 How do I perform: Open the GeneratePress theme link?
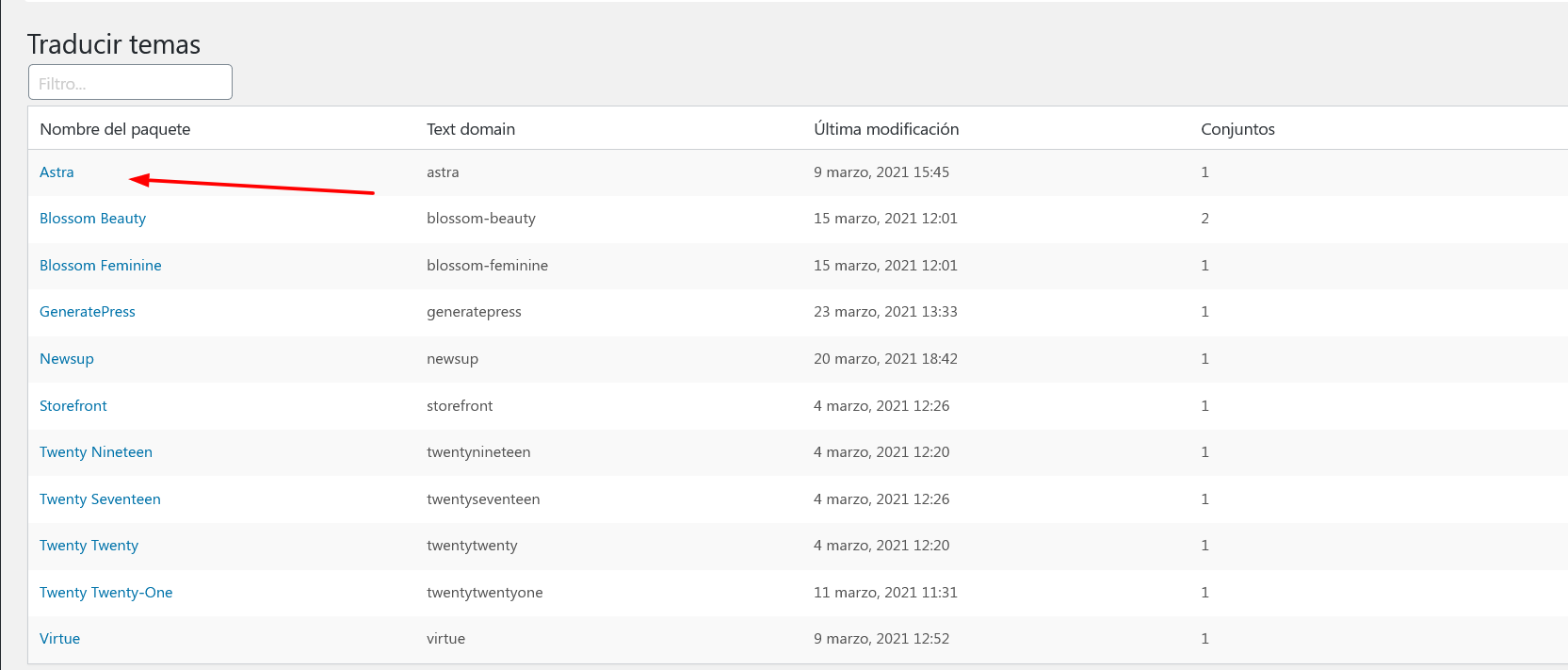[x=88, y=312]
